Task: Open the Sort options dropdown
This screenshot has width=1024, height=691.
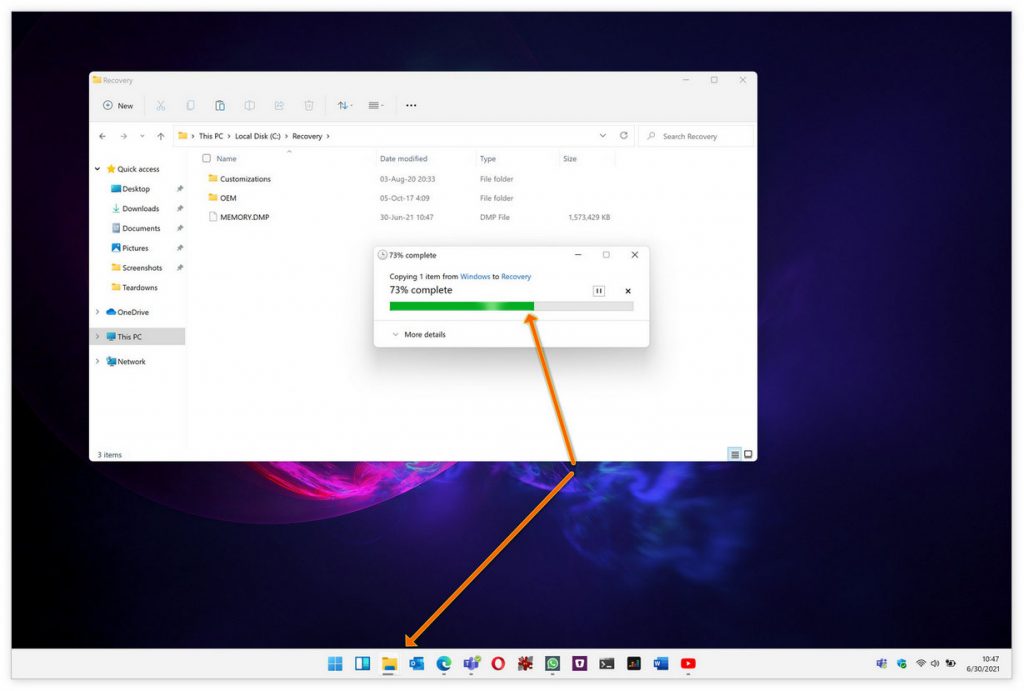Action: [x=345, y=105]
